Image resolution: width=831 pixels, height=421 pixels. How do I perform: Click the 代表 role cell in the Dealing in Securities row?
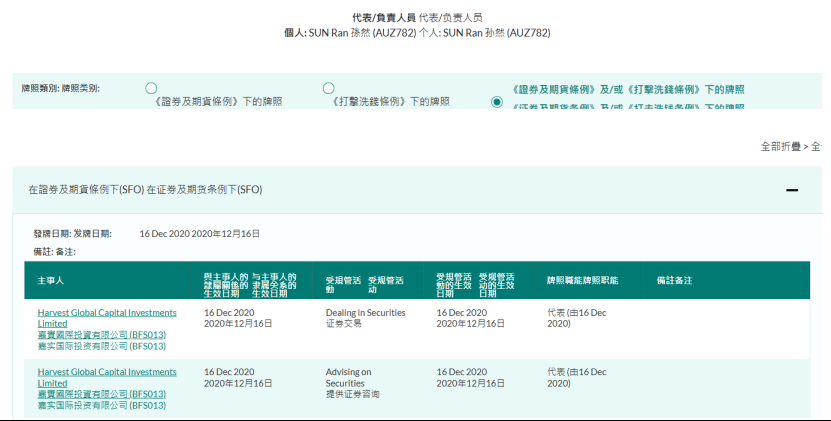(577, 318)
